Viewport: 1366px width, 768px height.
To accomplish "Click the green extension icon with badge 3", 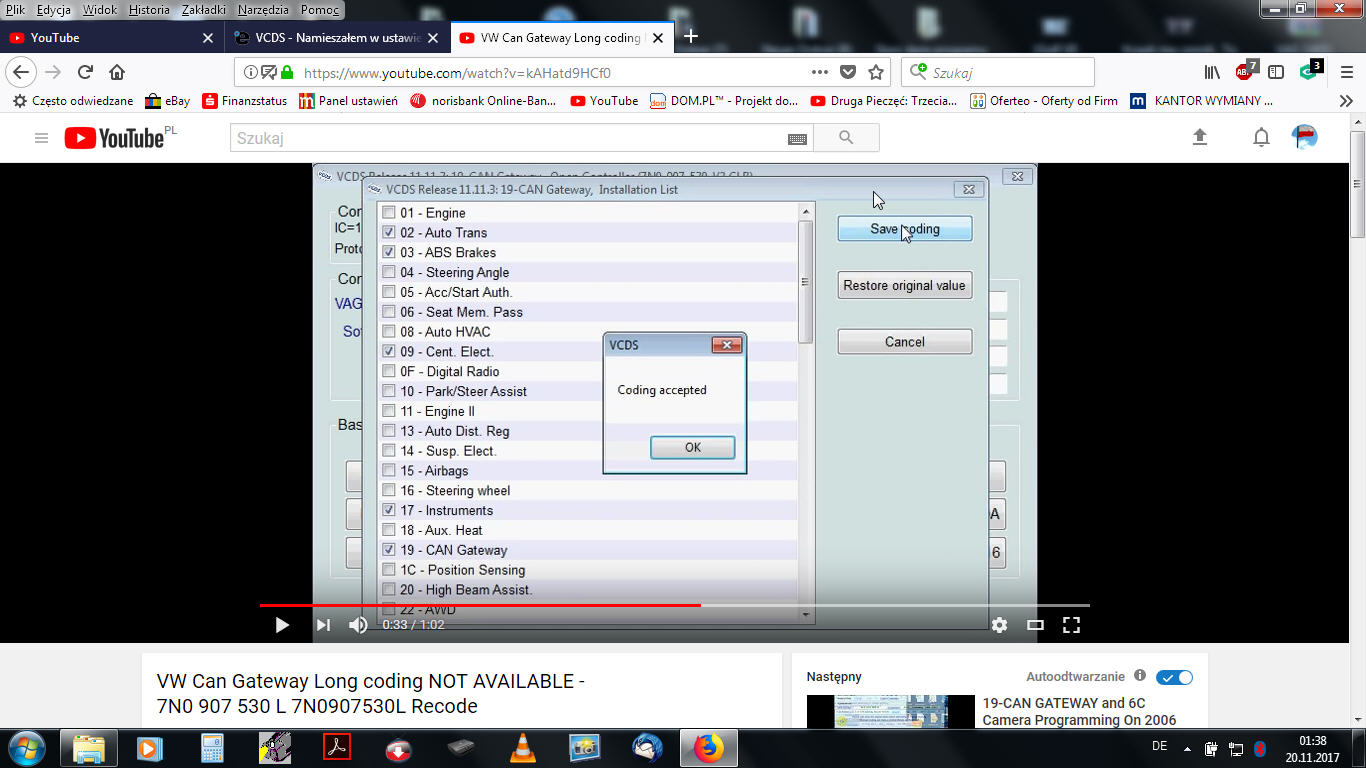I will point(1310,71).
